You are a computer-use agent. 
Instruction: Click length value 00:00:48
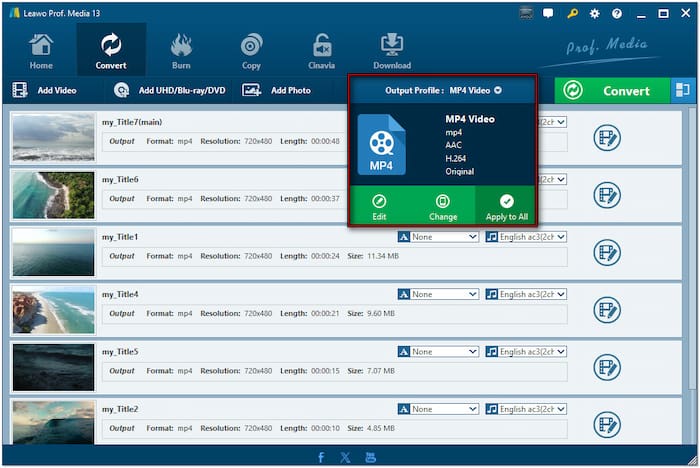tap(325, 141)
